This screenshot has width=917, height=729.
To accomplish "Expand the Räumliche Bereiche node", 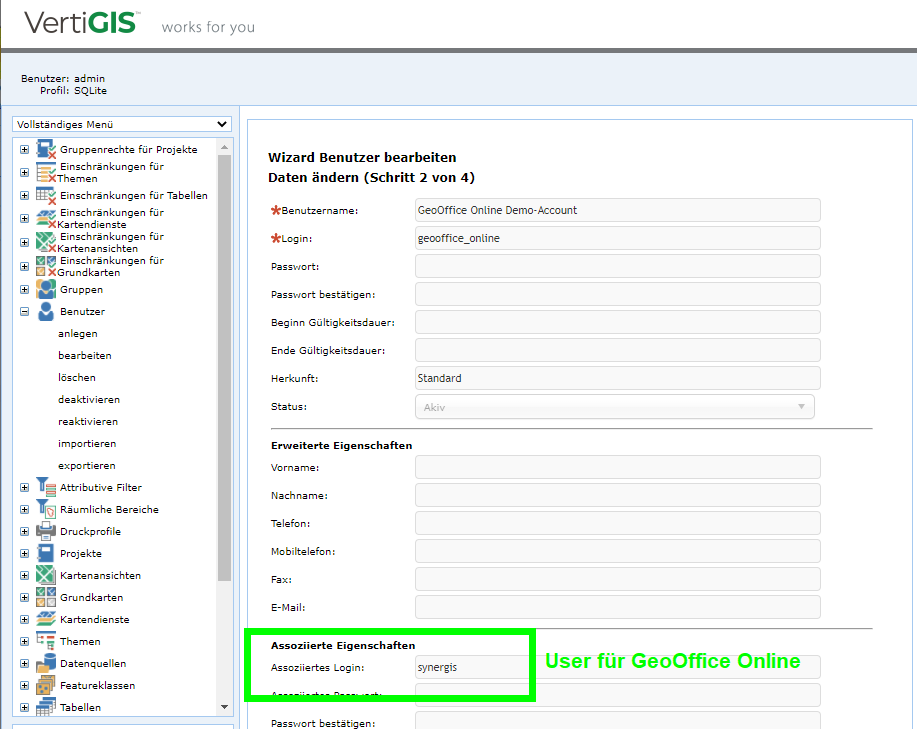I will (23, 509).
